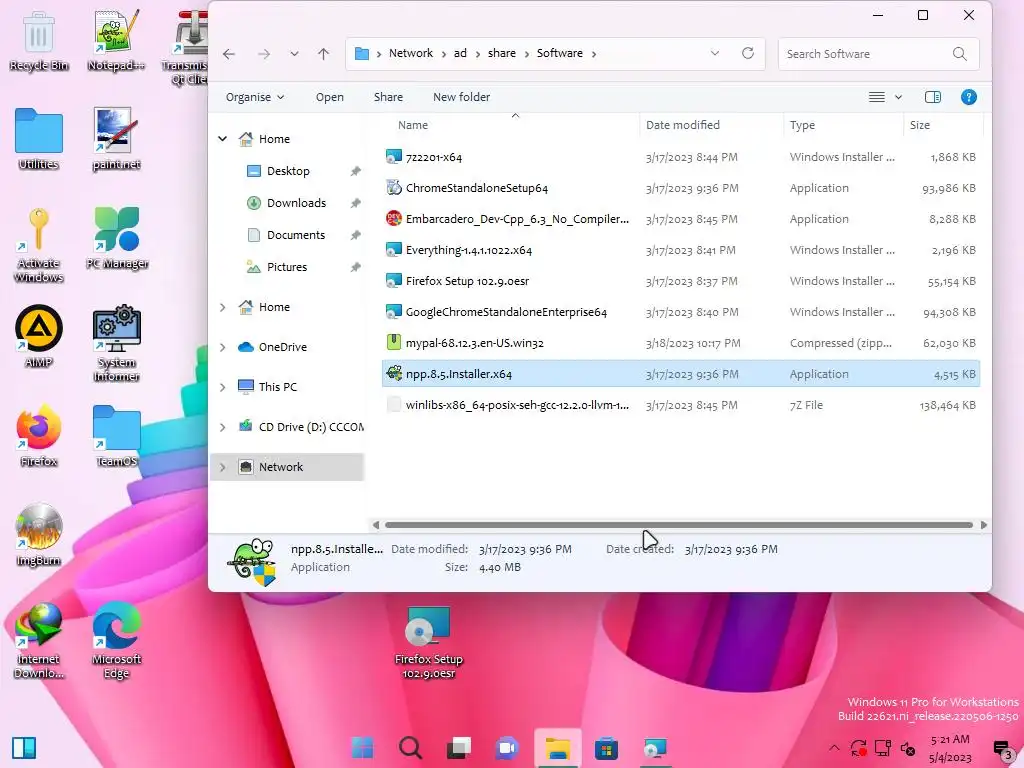Refresh the Software folder view
The image size is (1024, 768).
pyautogui.click(x=748, y=54)
